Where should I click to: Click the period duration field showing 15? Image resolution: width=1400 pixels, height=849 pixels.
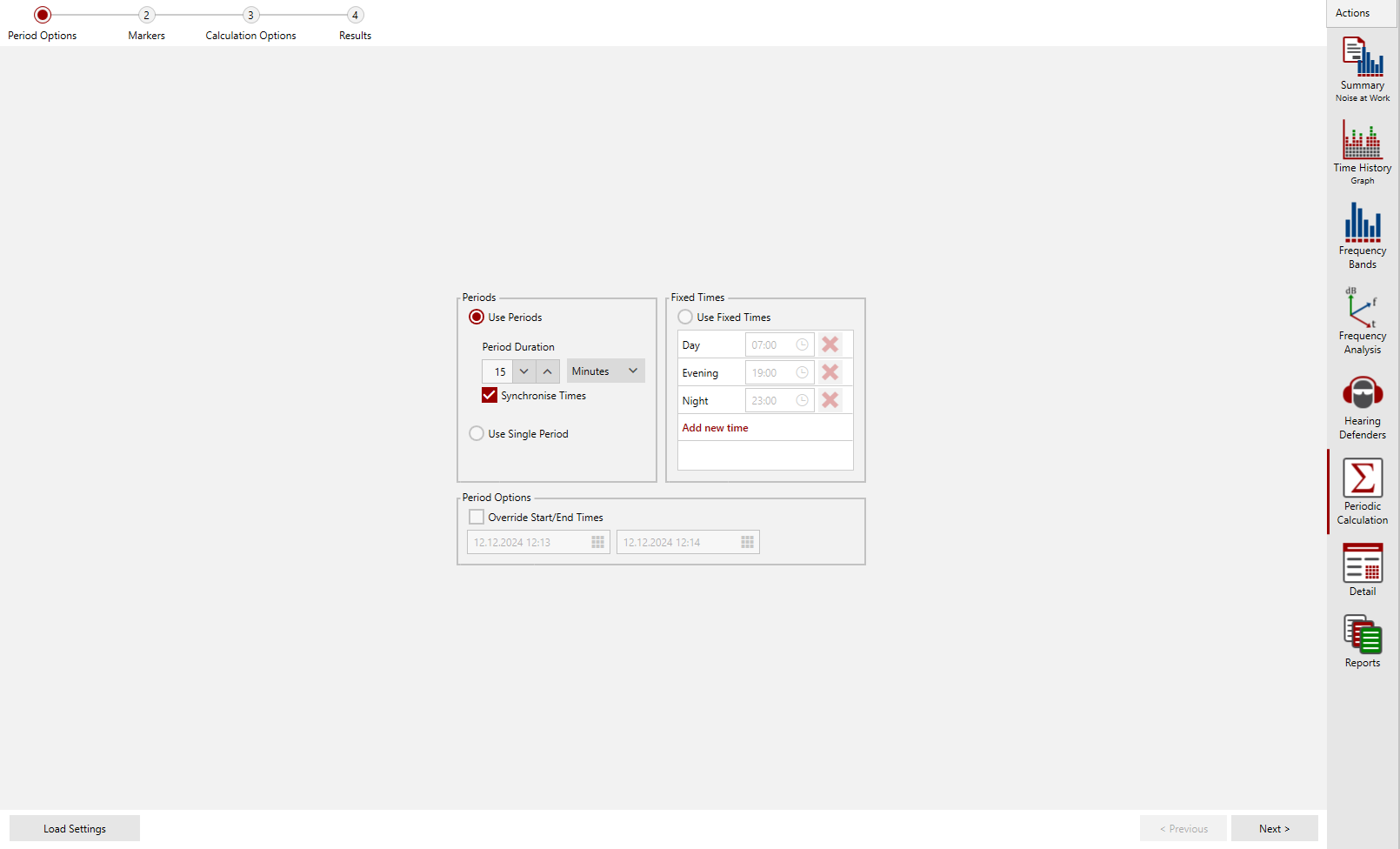tap(498, 371)
